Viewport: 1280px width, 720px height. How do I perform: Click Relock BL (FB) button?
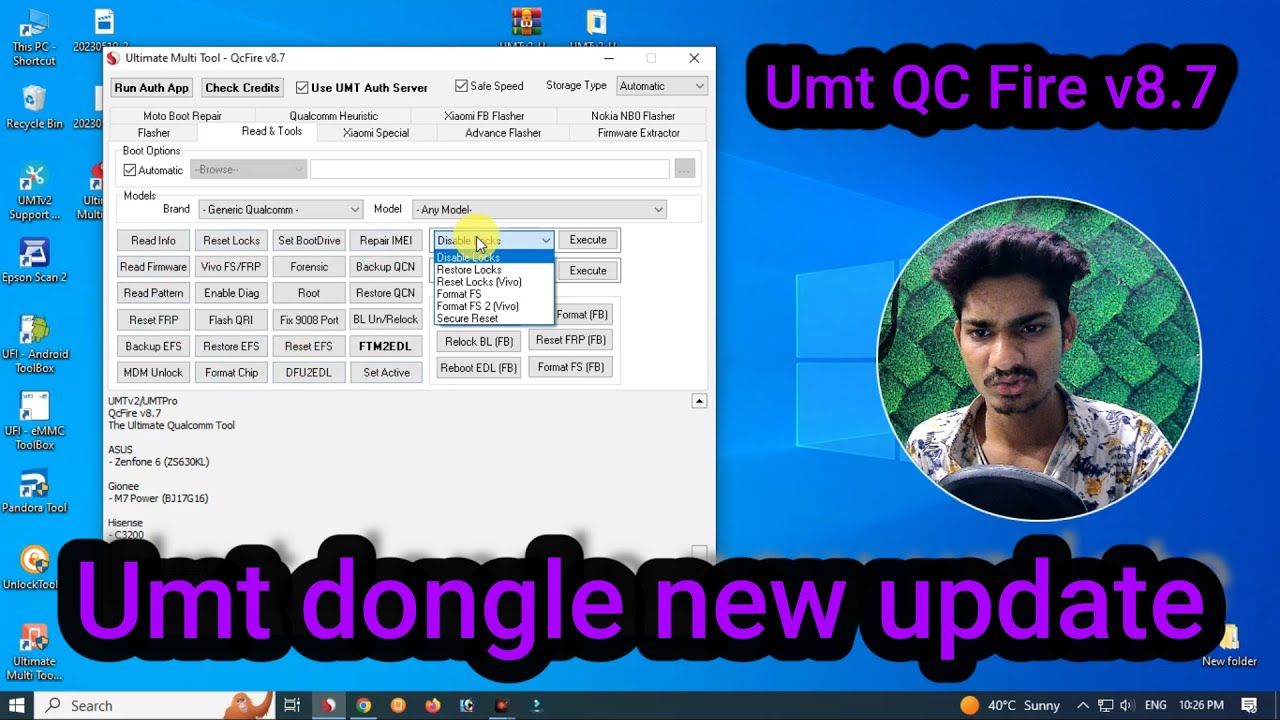click(x=479, y=341)
